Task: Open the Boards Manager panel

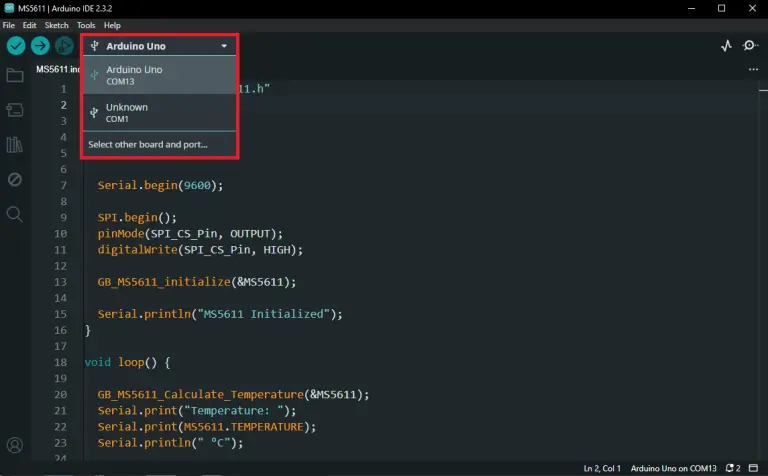Action: pos(15,110)
